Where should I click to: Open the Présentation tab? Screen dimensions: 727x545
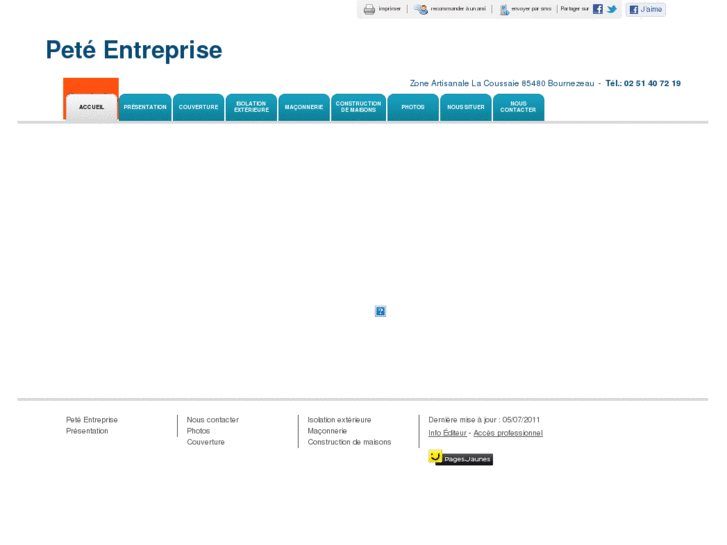click(x=145, y=107)
